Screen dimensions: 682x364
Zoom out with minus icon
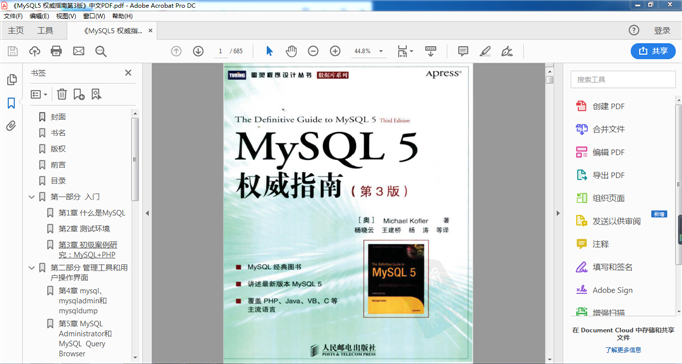(x=313, y=51)
